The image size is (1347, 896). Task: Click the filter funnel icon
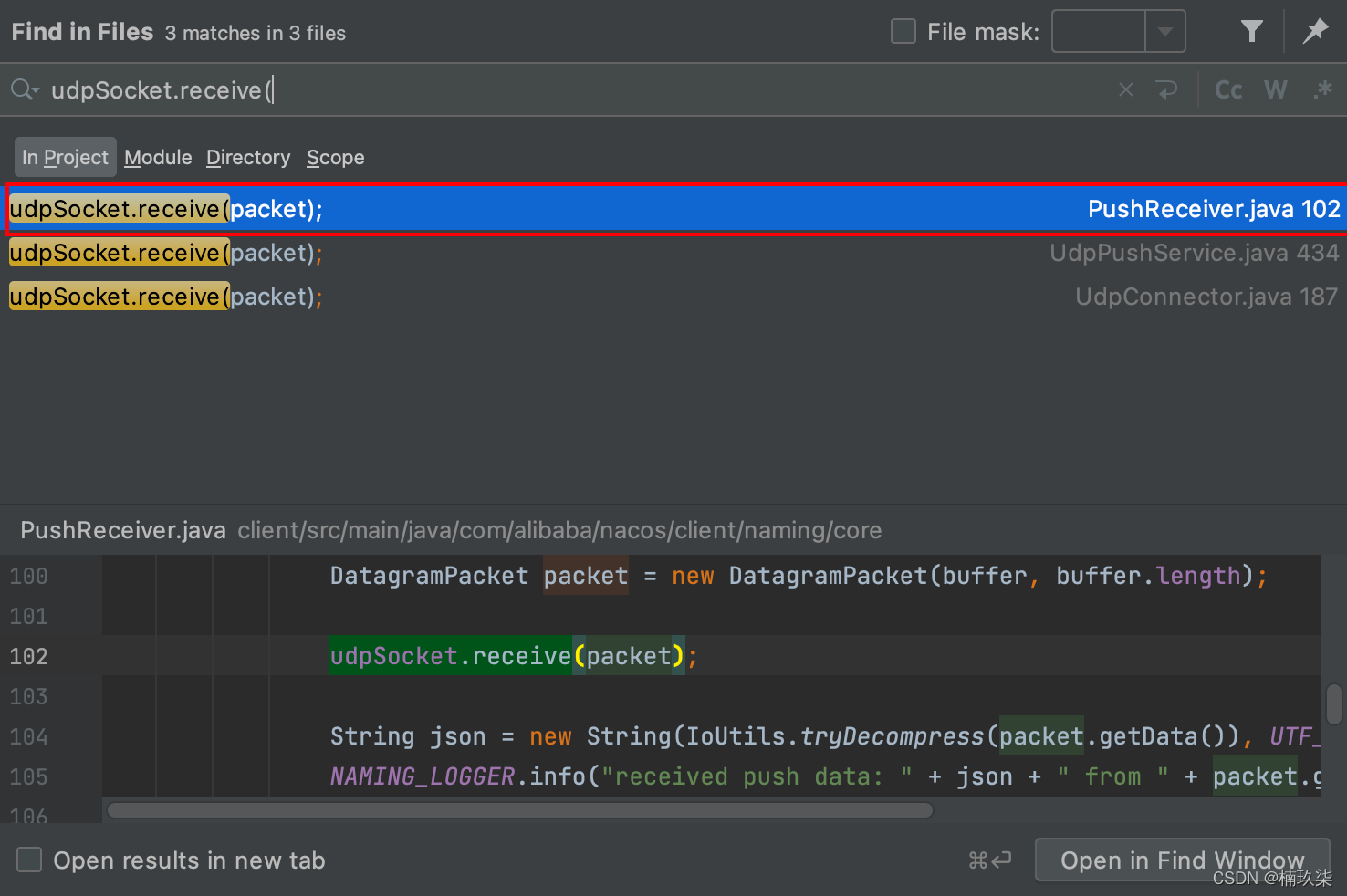point(1251,32)
